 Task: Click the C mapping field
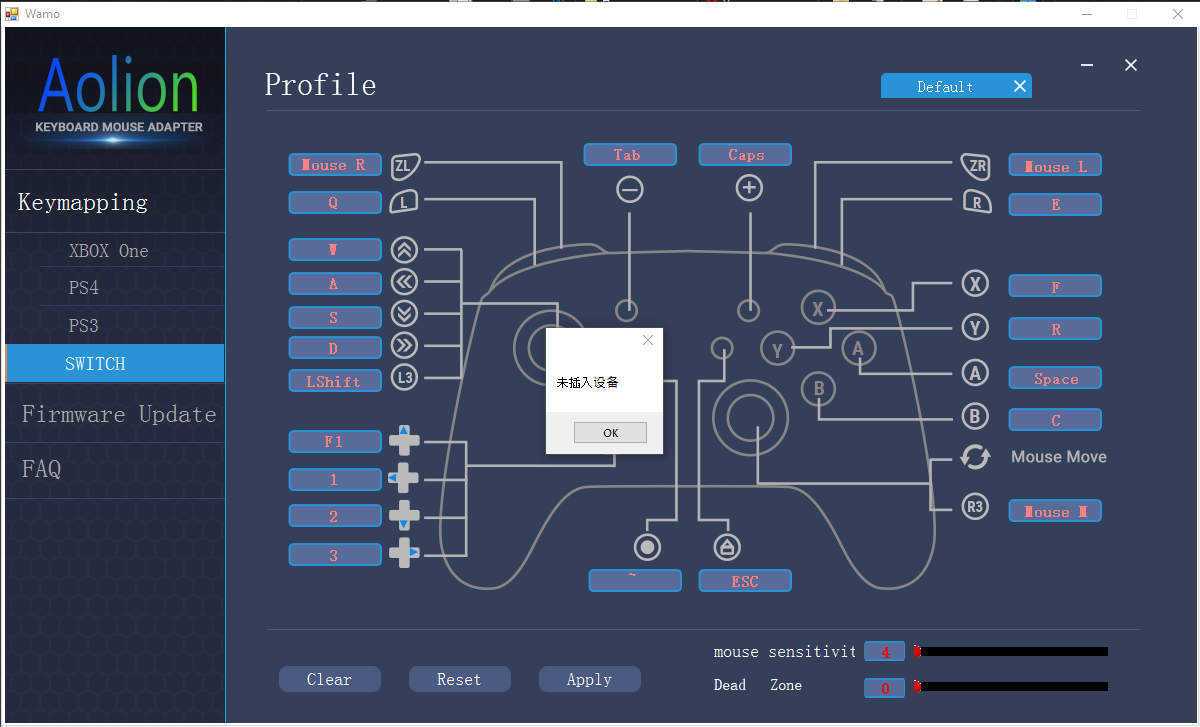pos(1055,420)
